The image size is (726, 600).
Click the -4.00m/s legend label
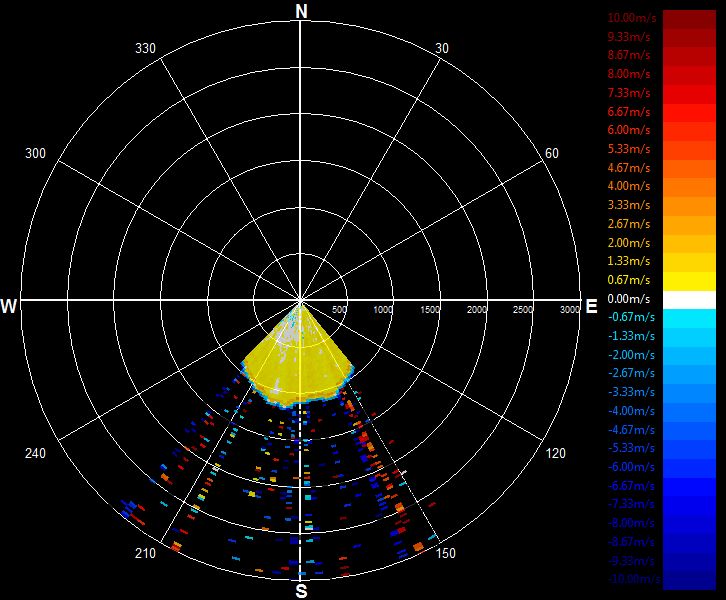[631, 411]
